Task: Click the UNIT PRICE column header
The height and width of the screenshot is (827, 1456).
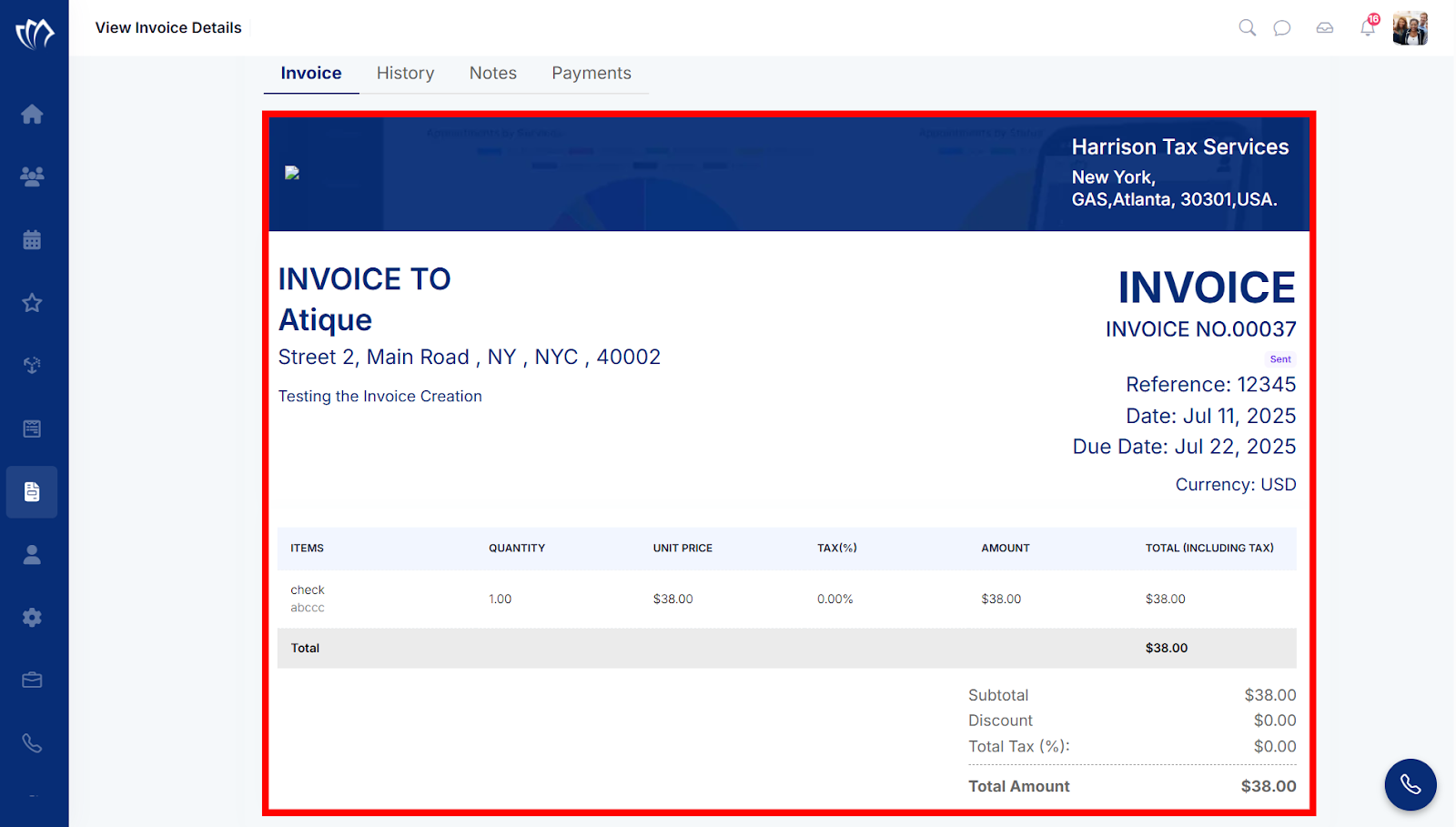Action: click(682, 549)
